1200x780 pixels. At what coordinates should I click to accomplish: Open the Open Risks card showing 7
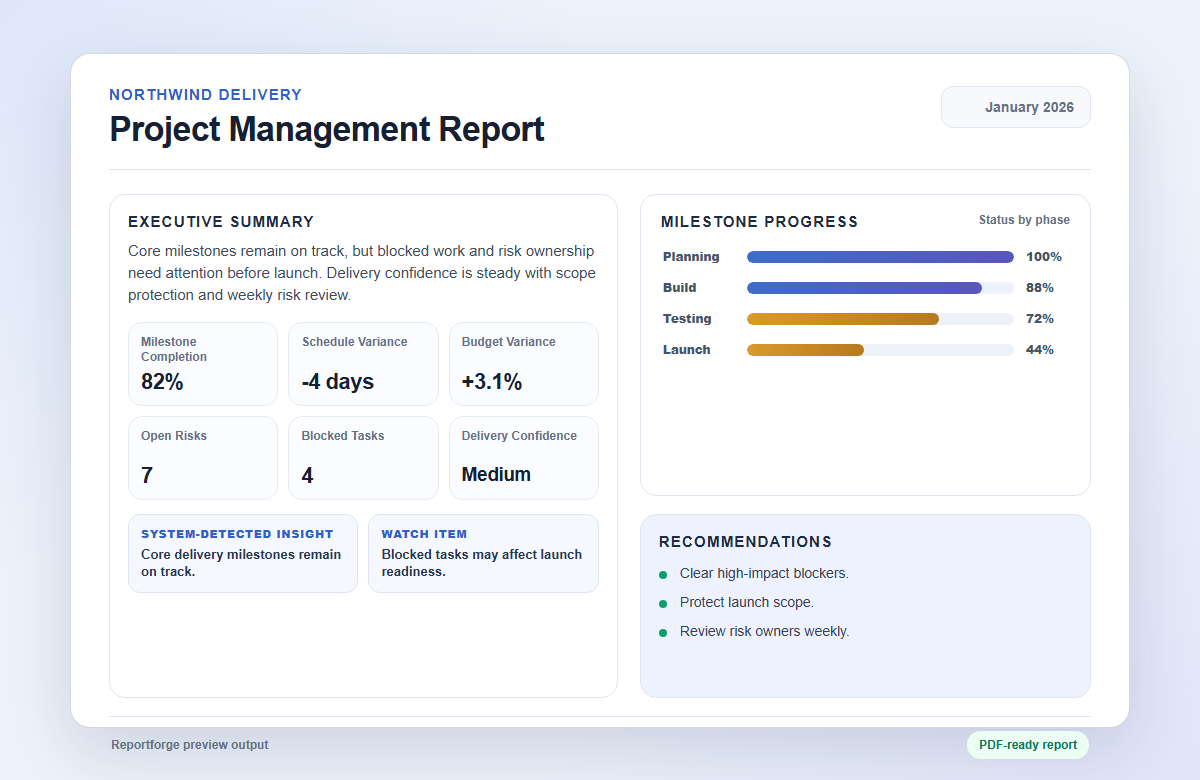point(203,458)
